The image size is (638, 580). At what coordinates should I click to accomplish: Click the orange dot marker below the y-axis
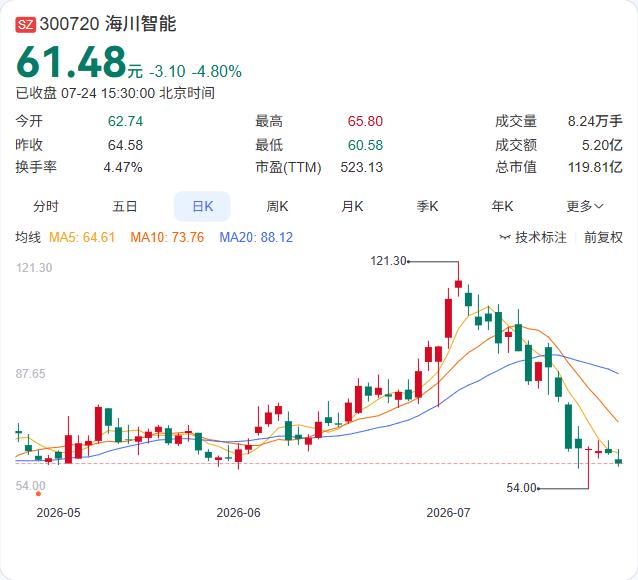point(38,494)
